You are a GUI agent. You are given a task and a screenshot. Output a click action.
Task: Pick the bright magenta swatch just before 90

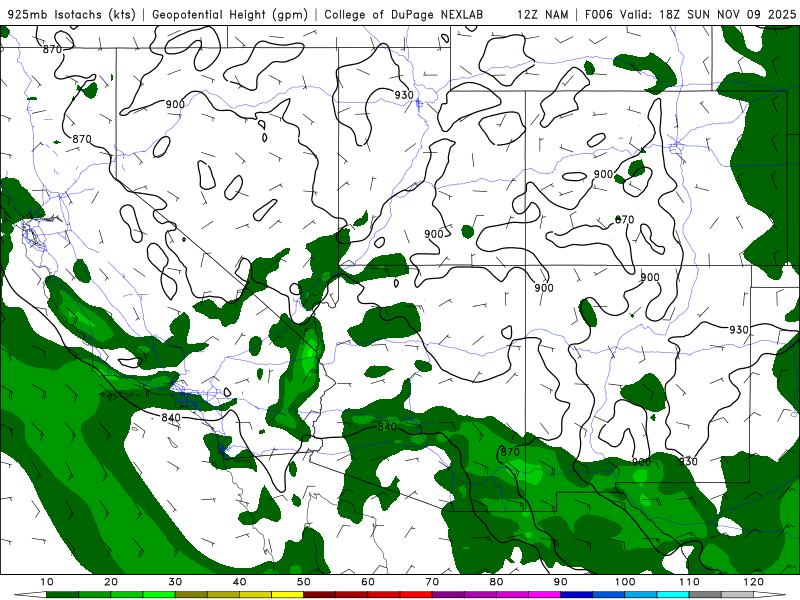pos(544,595)
